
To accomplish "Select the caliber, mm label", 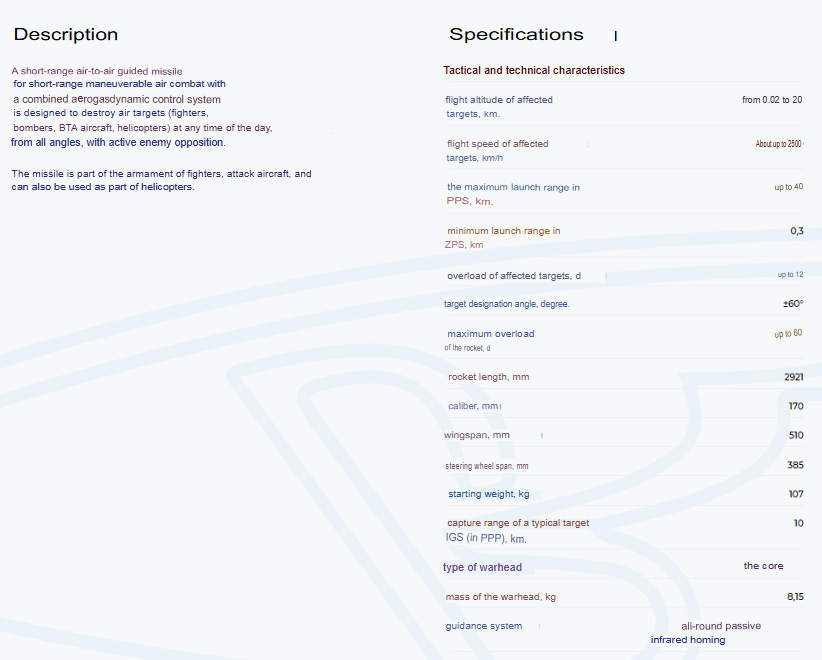I will (x=473, y=406).
